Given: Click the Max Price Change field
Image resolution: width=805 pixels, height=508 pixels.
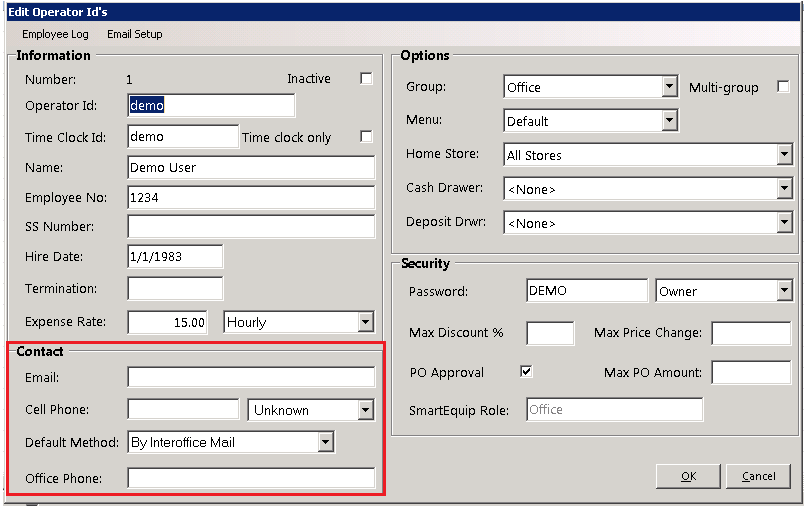Looking at the screenshot, I should pyautogui.click(x=751, y=333).
